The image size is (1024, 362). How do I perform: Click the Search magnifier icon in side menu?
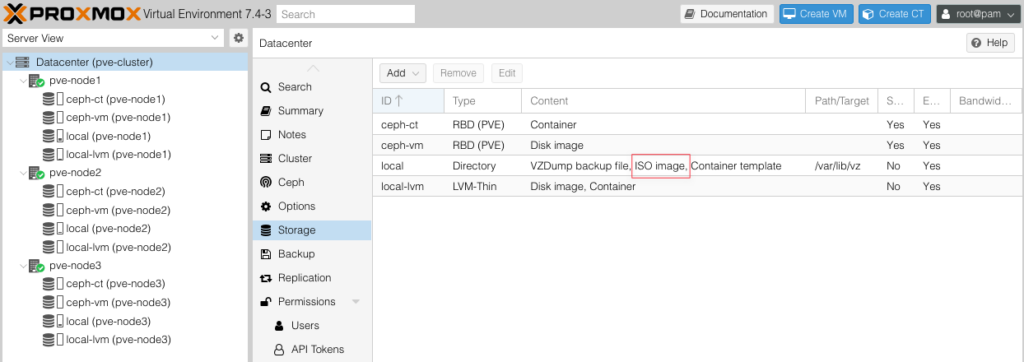pos(265,88)
